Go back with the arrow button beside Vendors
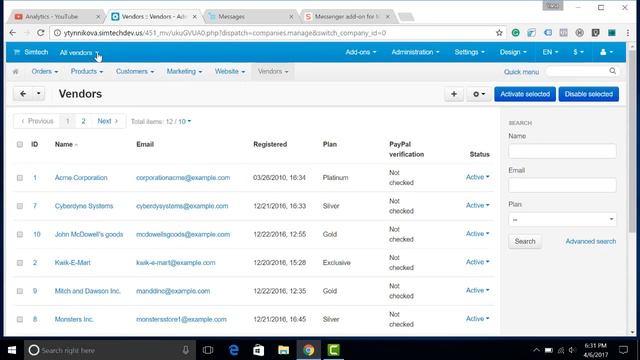This screenshot has width=640, height=360. pos(23,94)
